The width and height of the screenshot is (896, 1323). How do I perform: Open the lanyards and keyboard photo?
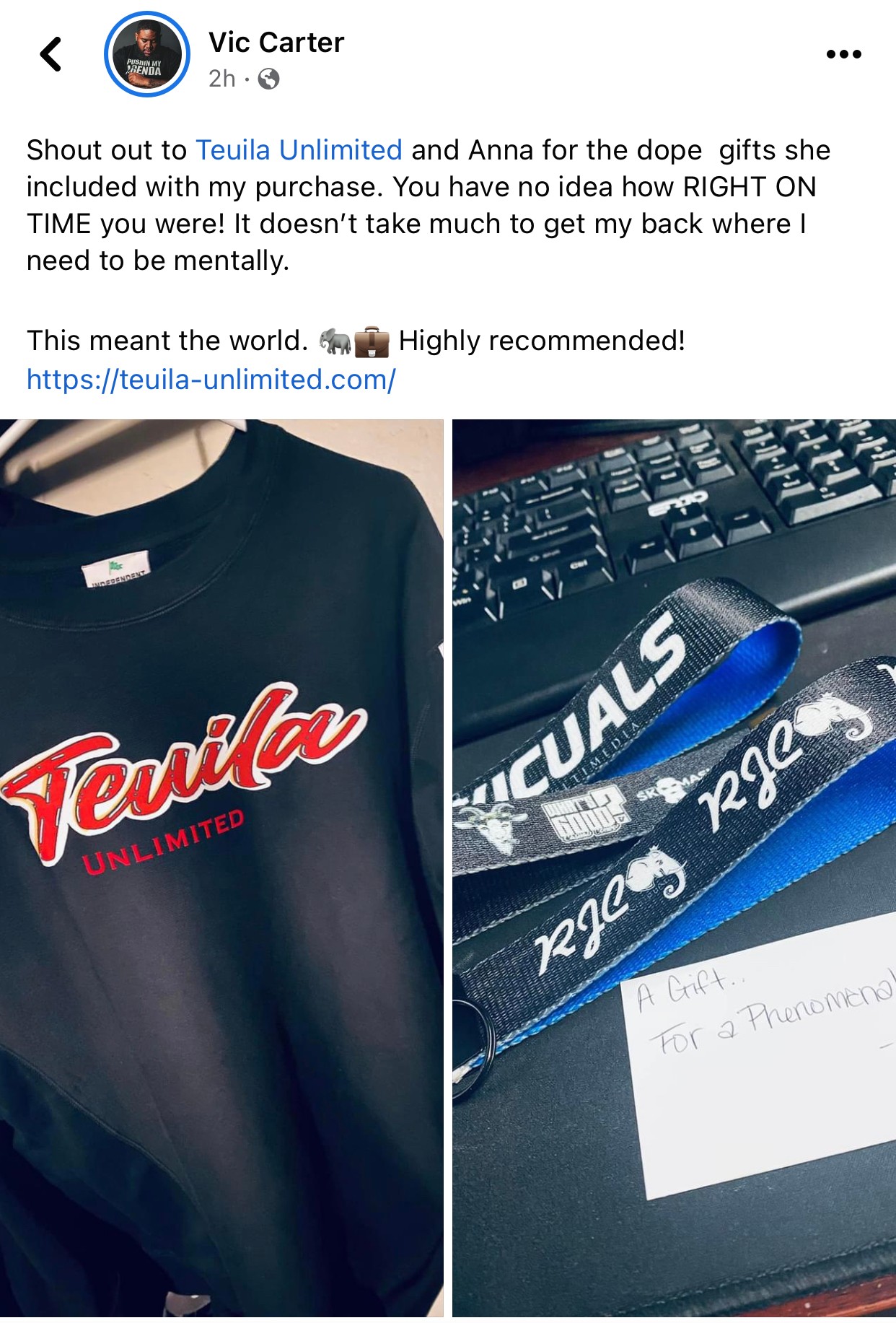tap(674, 868)
